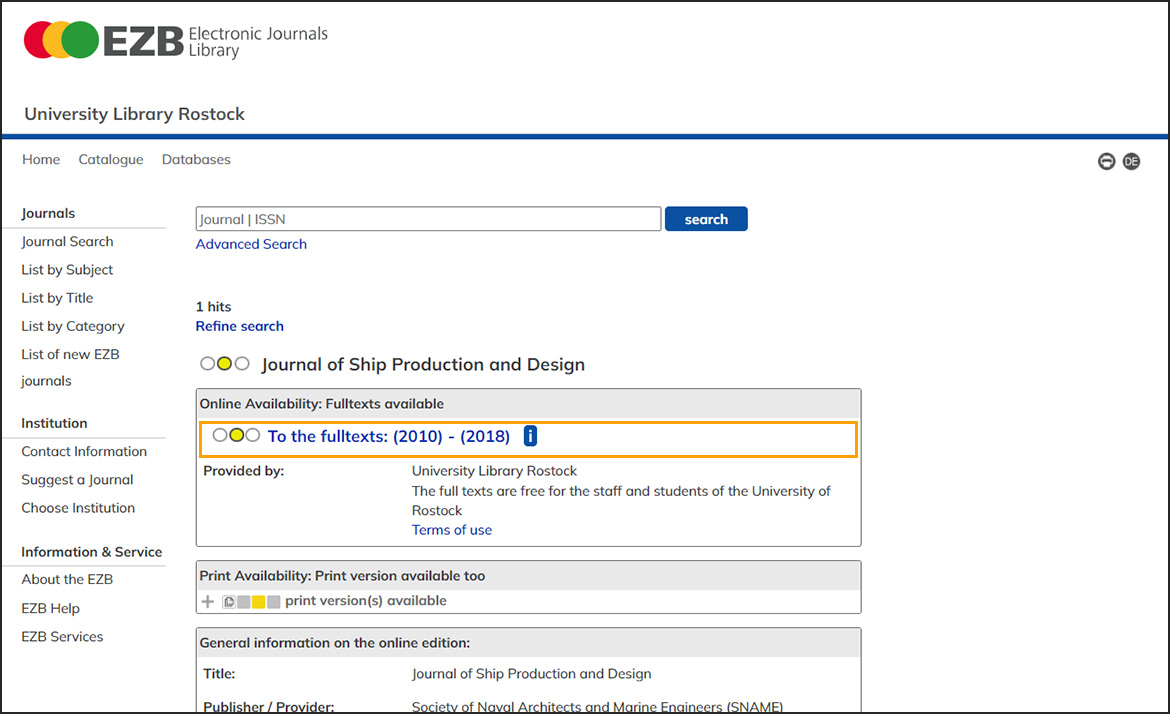Expand print availability with the plus icon
1170x714 pixels.
[x=207, y=601]
